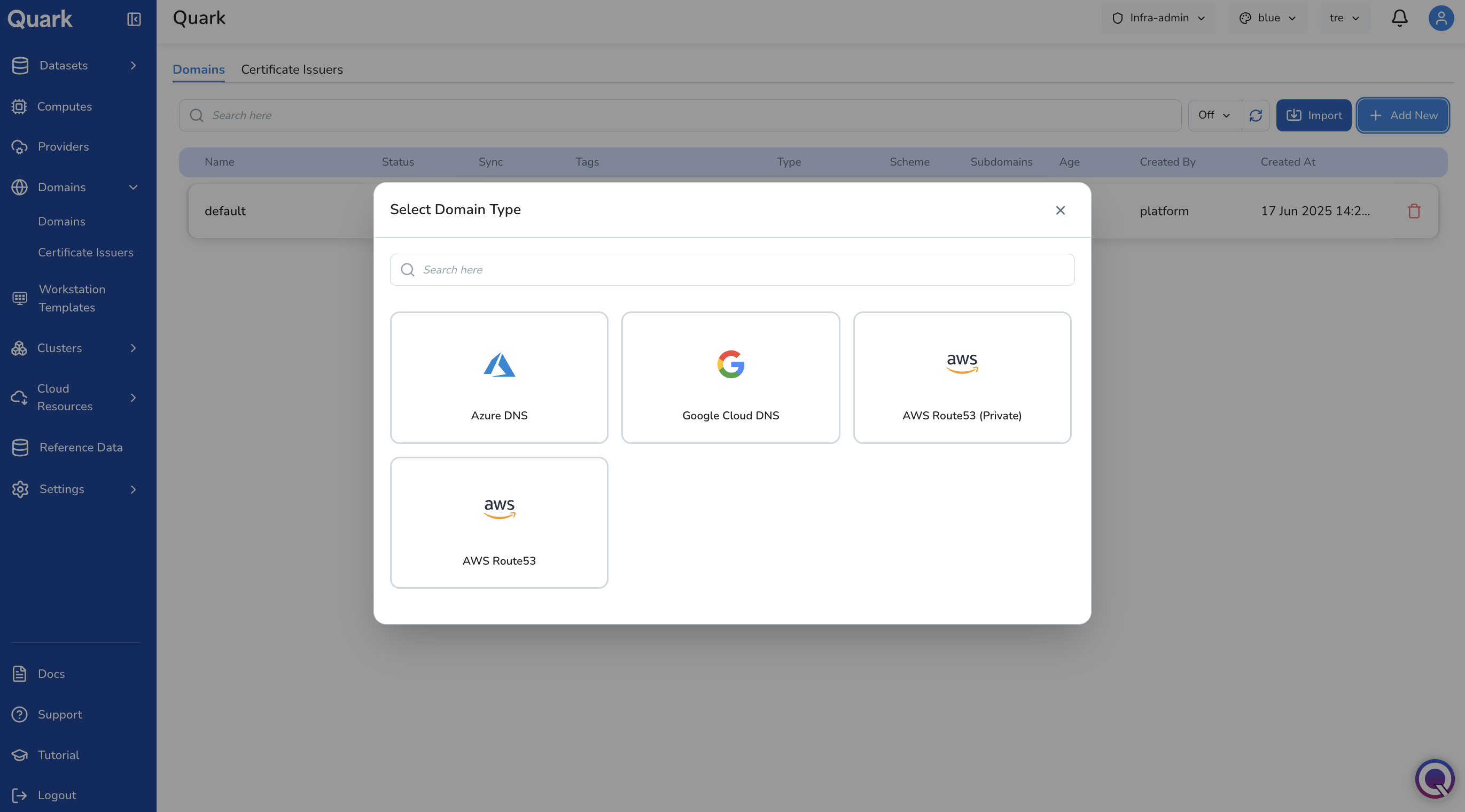Close the Select Domain Type dialog
This screenshot has height=812, width=1465.
pos(1060,210)
